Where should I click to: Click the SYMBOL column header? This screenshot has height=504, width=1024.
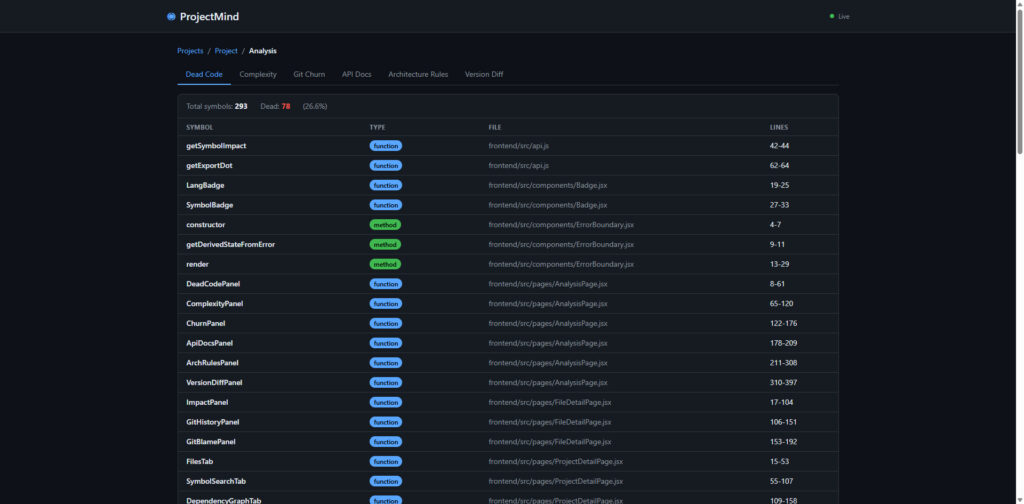(199, 127)
